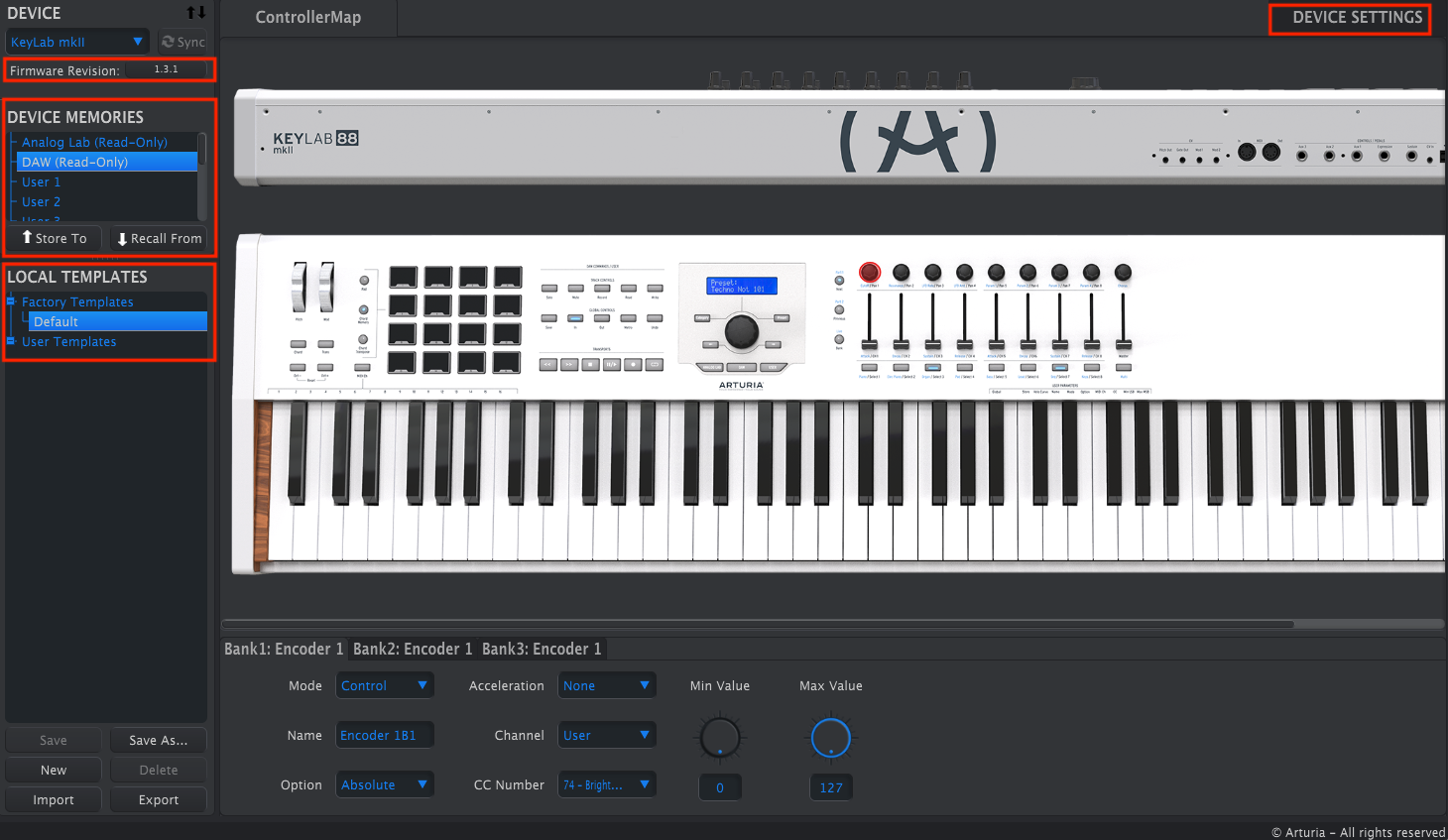Click the Store To button
Screen dimensions: 1448x840
tap(56, 238)
